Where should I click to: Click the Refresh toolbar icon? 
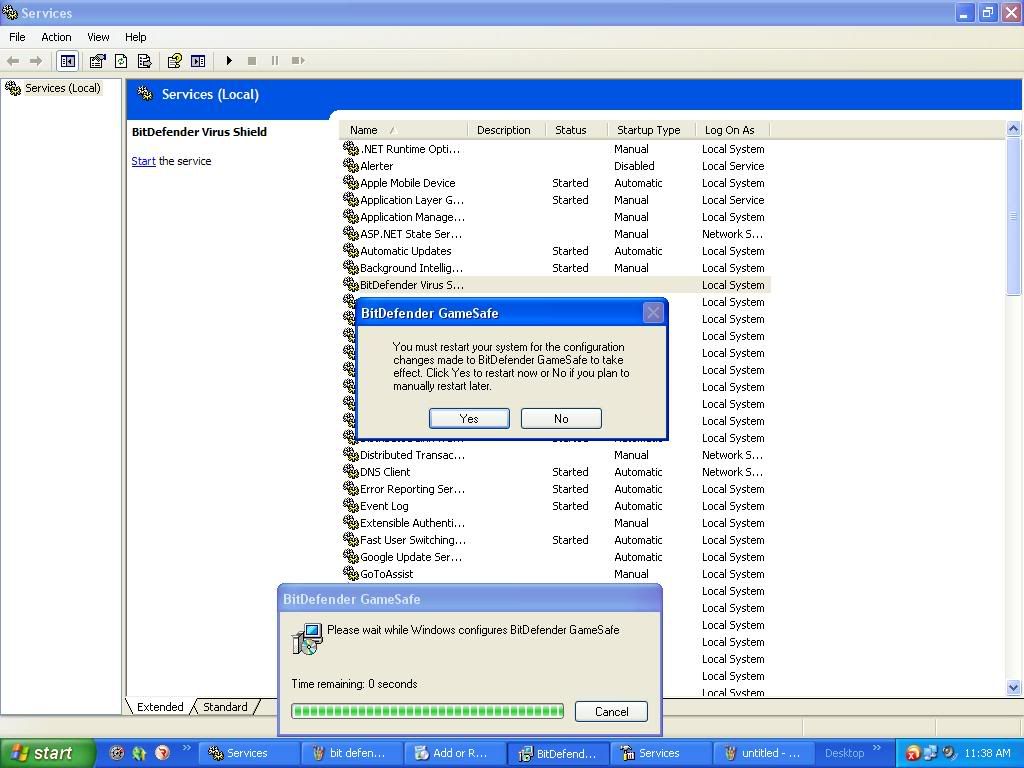click(x=121, y=61)
